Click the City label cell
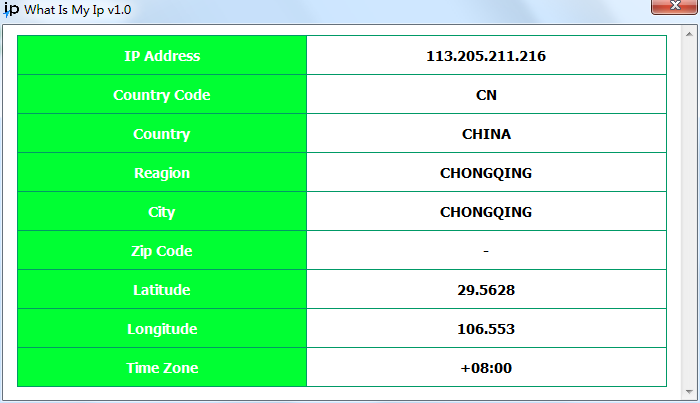This screenshot has width=700, height=403. click(162, 212)
